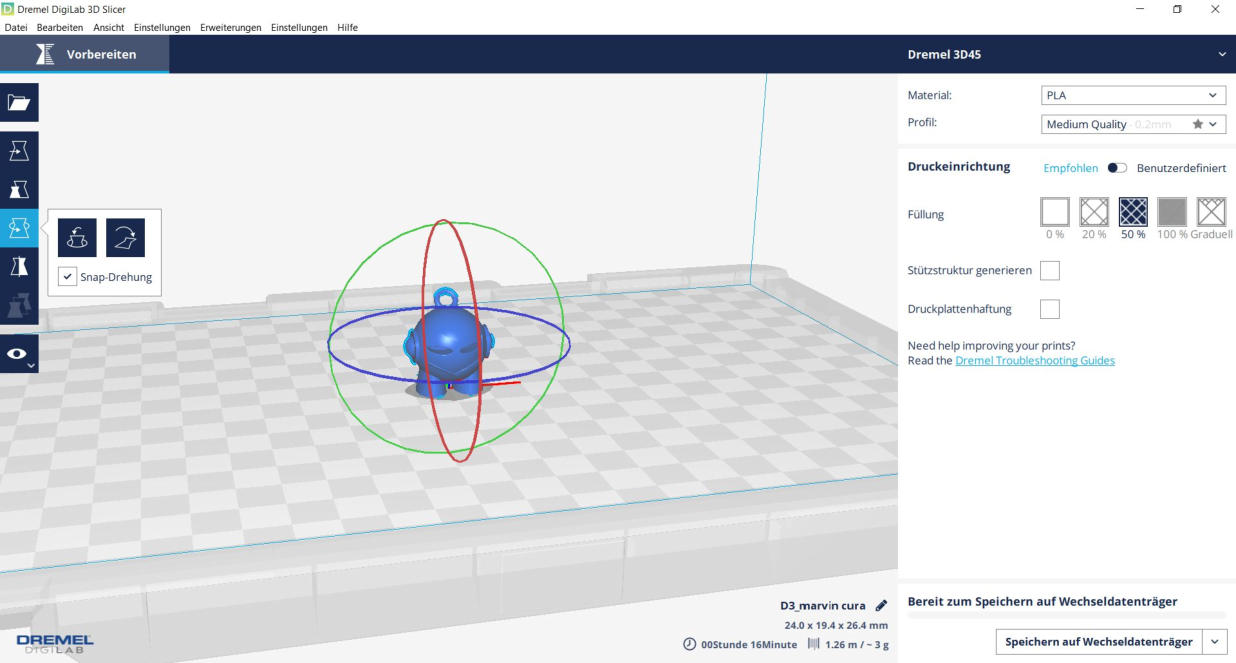Switch to the Vorbereiten tab
This screenshot has height=663, width=1236.
click(x=84, y=54)
